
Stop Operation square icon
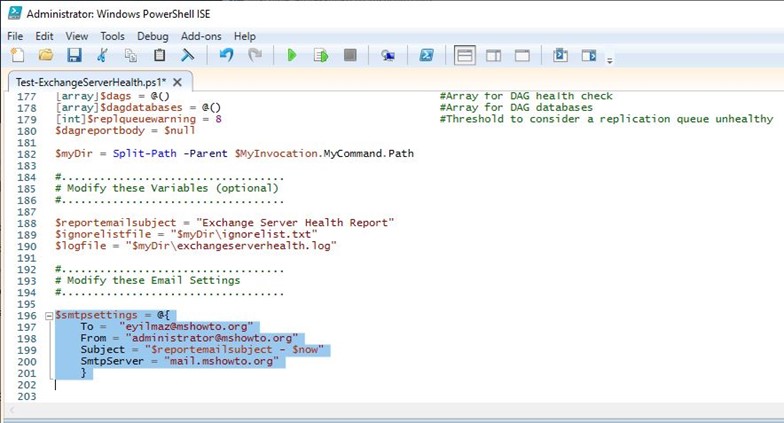[x=350, y=55]
